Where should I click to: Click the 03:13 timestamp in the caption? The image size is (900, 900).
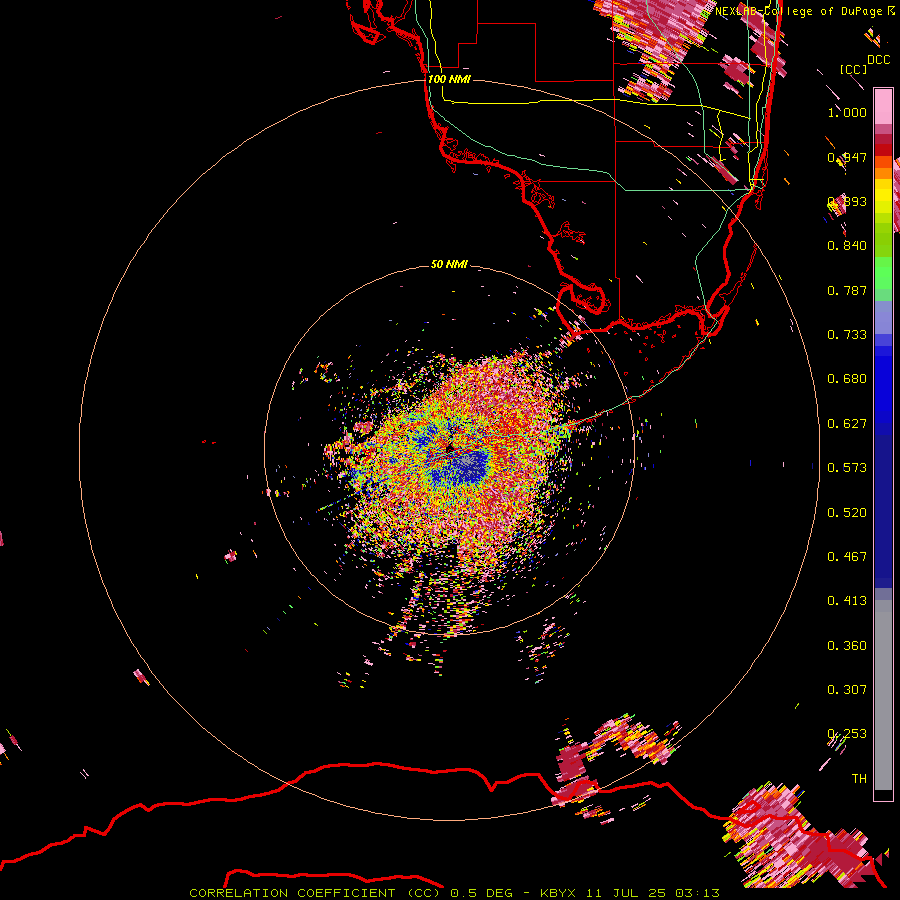(697, 893)
